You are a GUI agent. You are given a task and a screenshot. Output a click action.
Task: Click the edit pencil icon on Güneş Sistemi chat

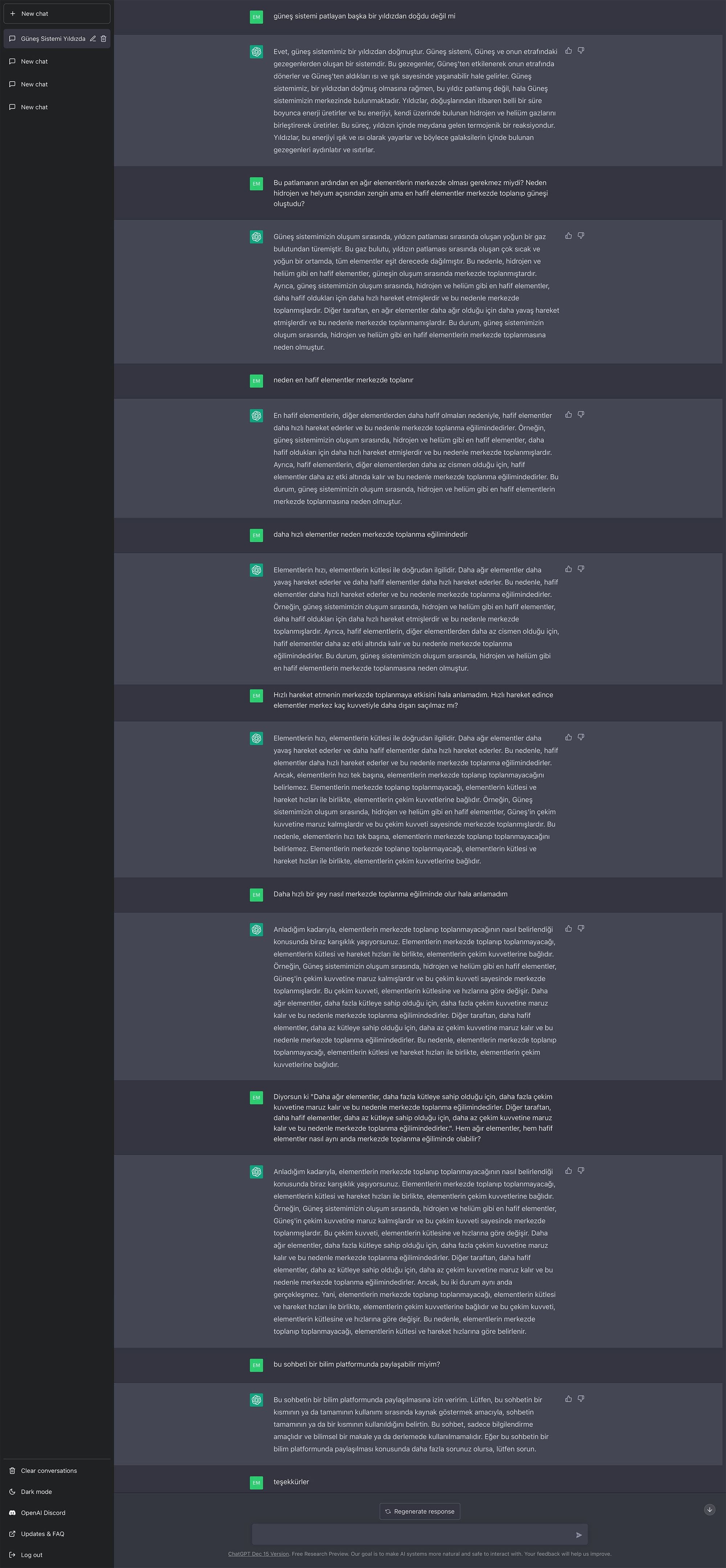[93, 39]
